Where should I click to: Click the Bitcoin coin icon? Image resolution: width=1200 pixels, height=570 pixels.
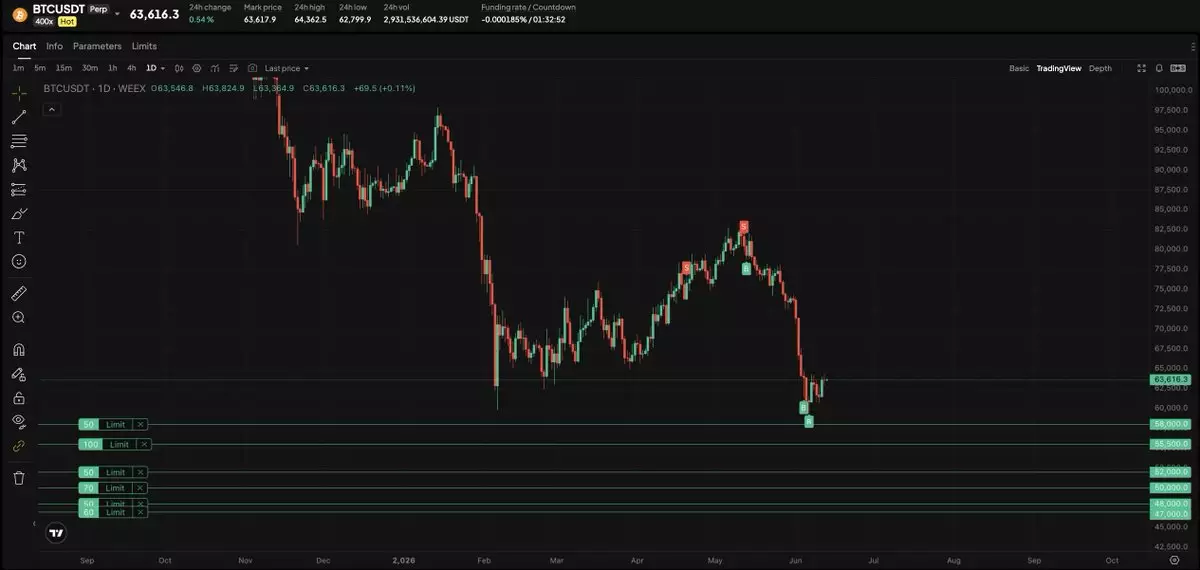(x=19, y=14)
